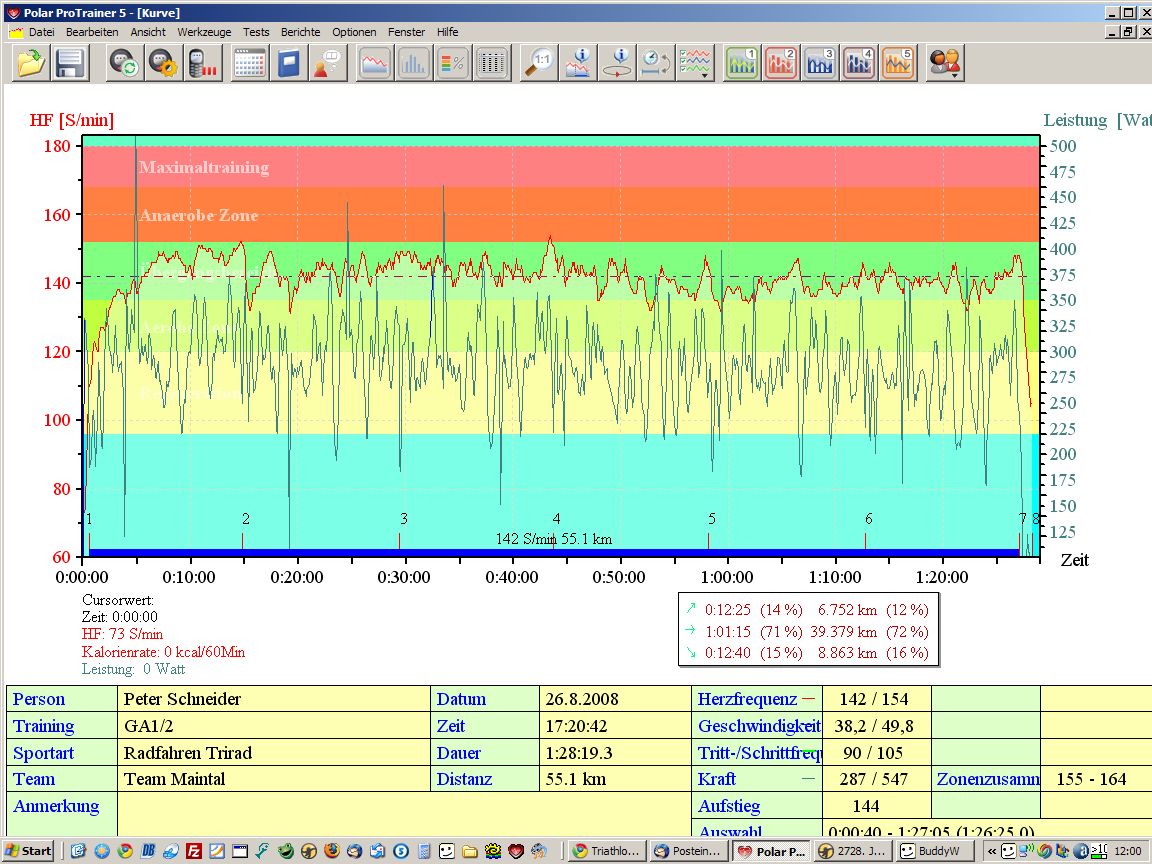
Task: Click lap marker 4 on the timeline
Action: [x=556, y=519]
